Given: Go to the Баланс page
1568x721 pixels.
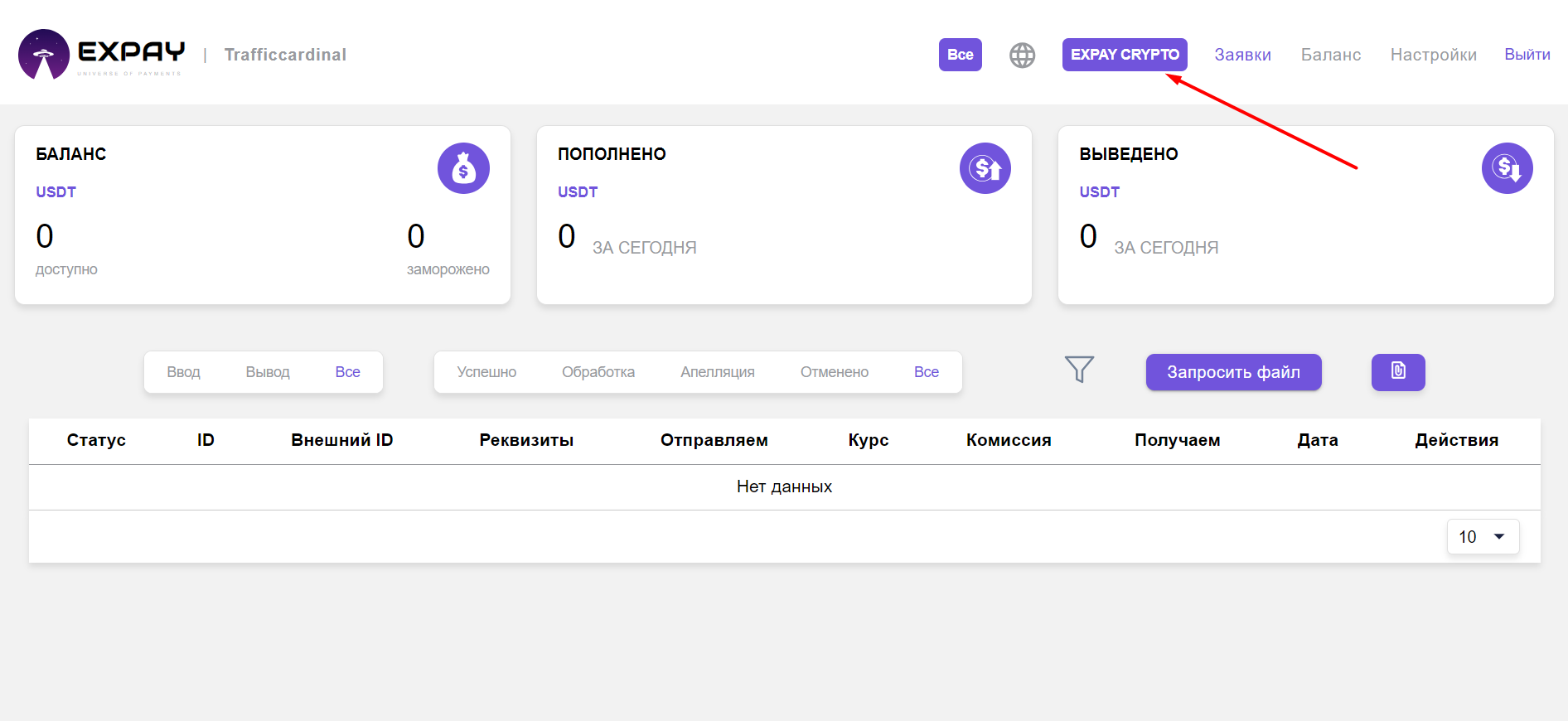Looking at the screenshot, I should pos(1330,55).
